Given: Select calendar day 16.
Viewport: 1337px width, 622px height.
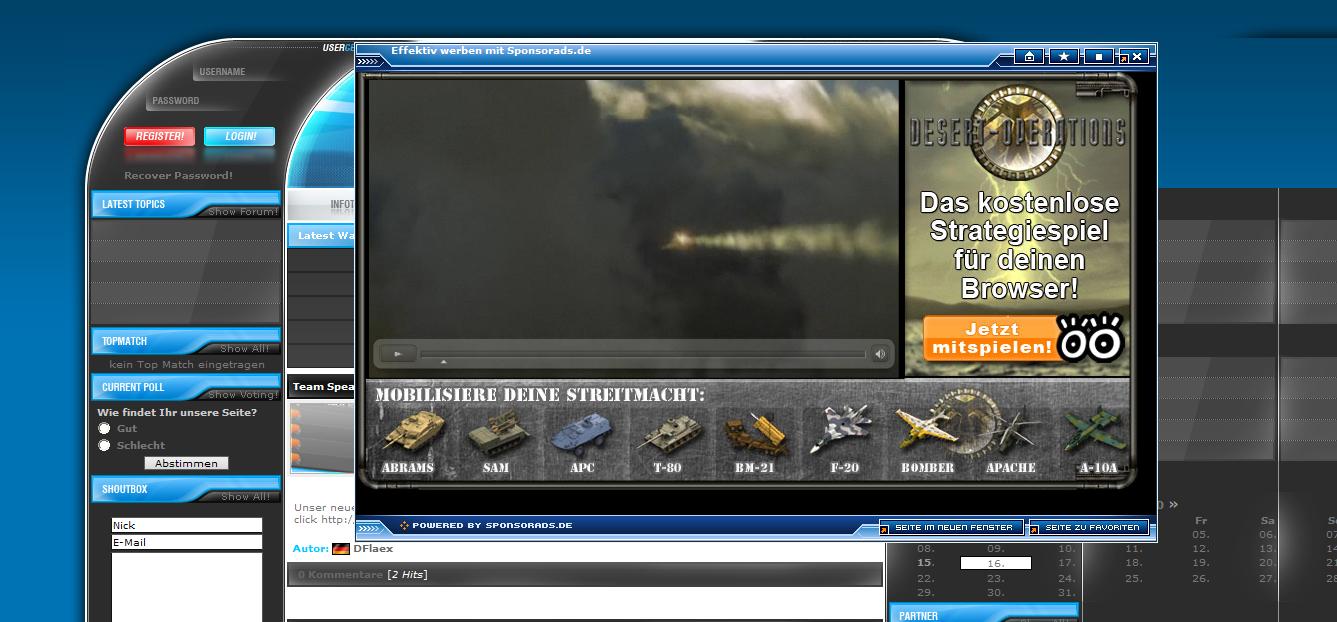Looking at the screenshot, I should (x=996, y=563).
